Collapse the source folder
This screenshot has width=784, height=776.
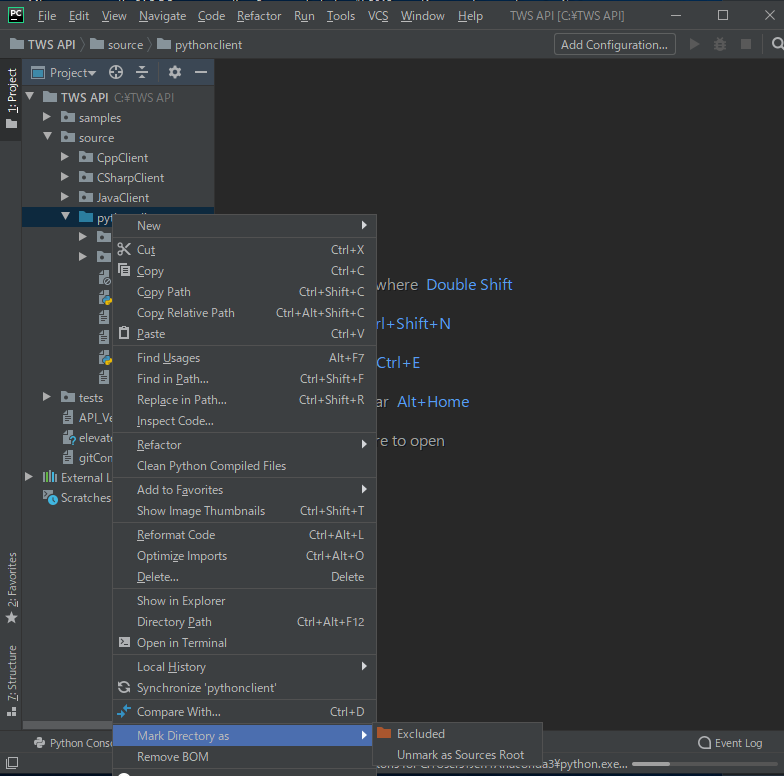(48, 136)
